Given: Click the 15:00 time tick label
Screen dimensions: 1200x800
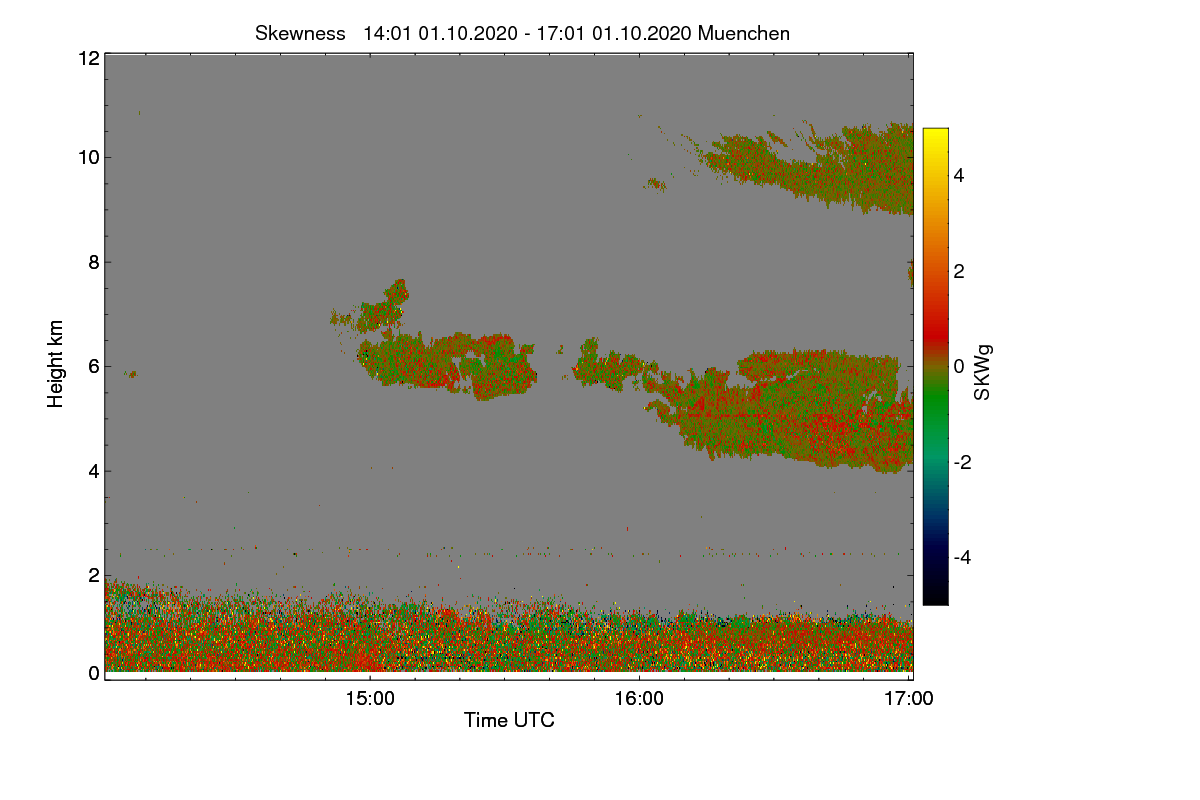Looking at the screenshot, I should tap(369, 699).
